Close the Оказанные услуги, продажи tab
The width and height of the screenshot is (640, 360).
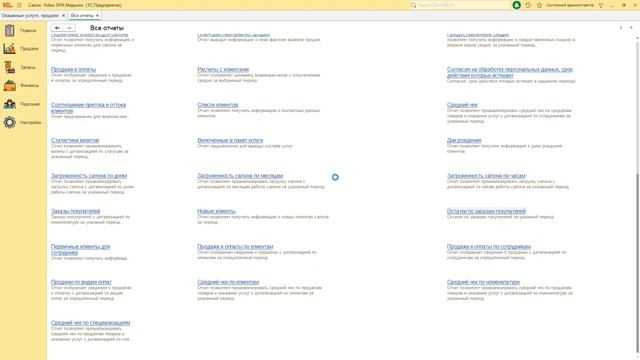point(63,16)
